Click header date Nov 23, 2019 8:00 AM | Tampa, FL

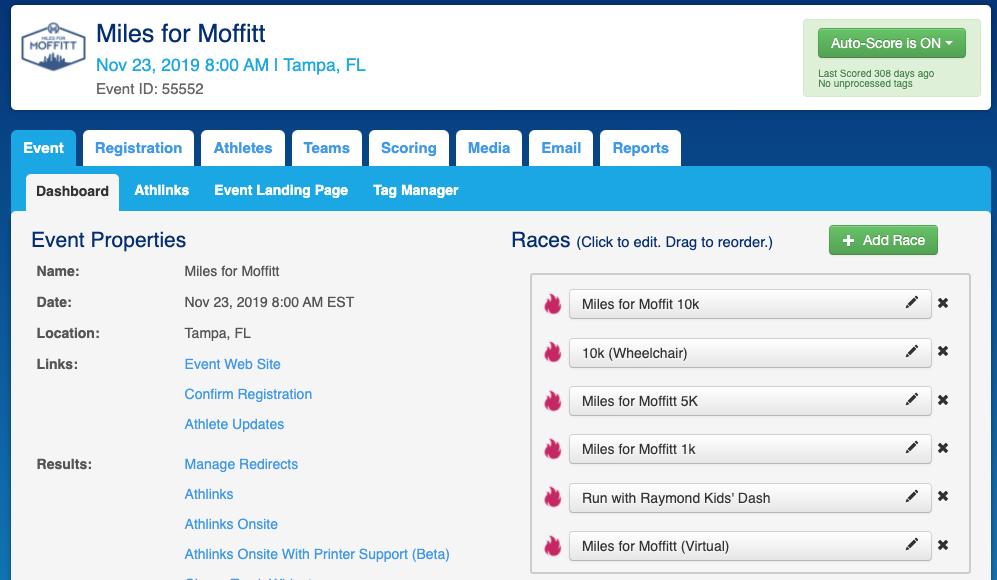[231, 65]
